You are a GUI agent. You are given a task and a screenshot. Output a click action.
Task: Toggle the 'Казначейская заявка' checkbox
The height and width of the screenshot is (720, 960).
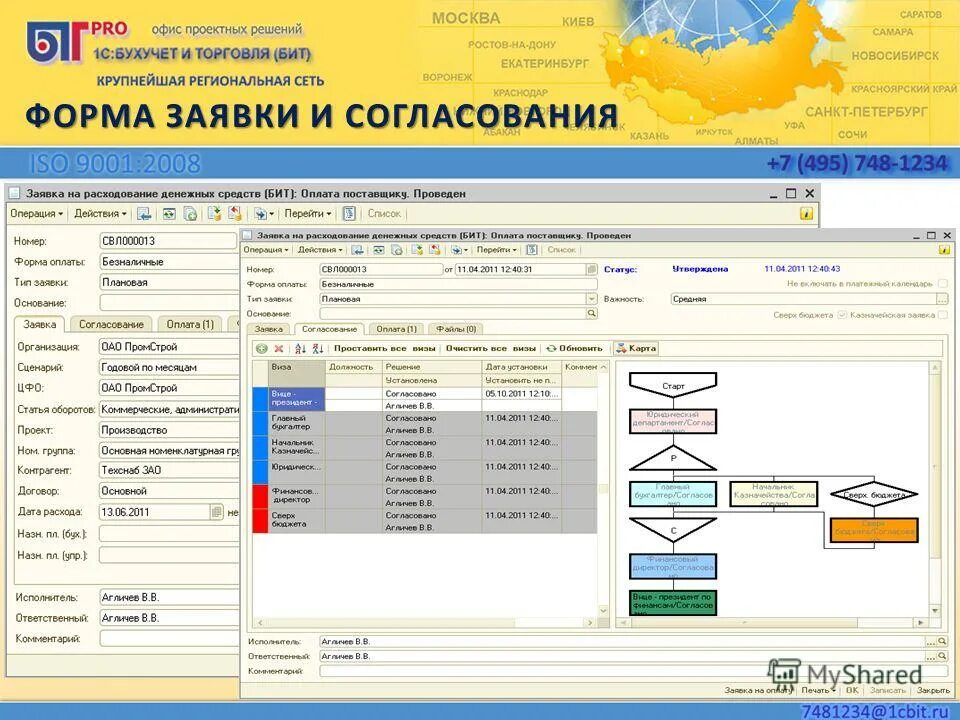[x=942, y=315]
